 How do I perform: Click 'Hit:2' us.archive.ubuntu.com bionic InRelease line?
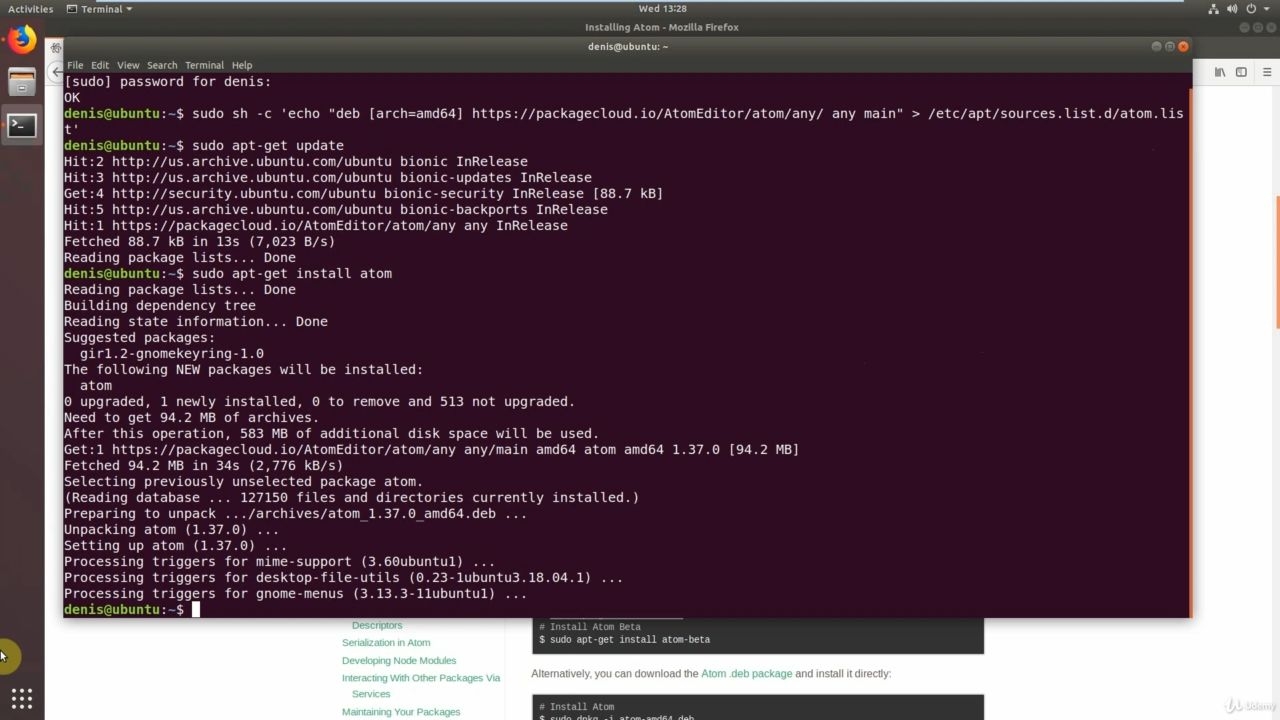296,162
